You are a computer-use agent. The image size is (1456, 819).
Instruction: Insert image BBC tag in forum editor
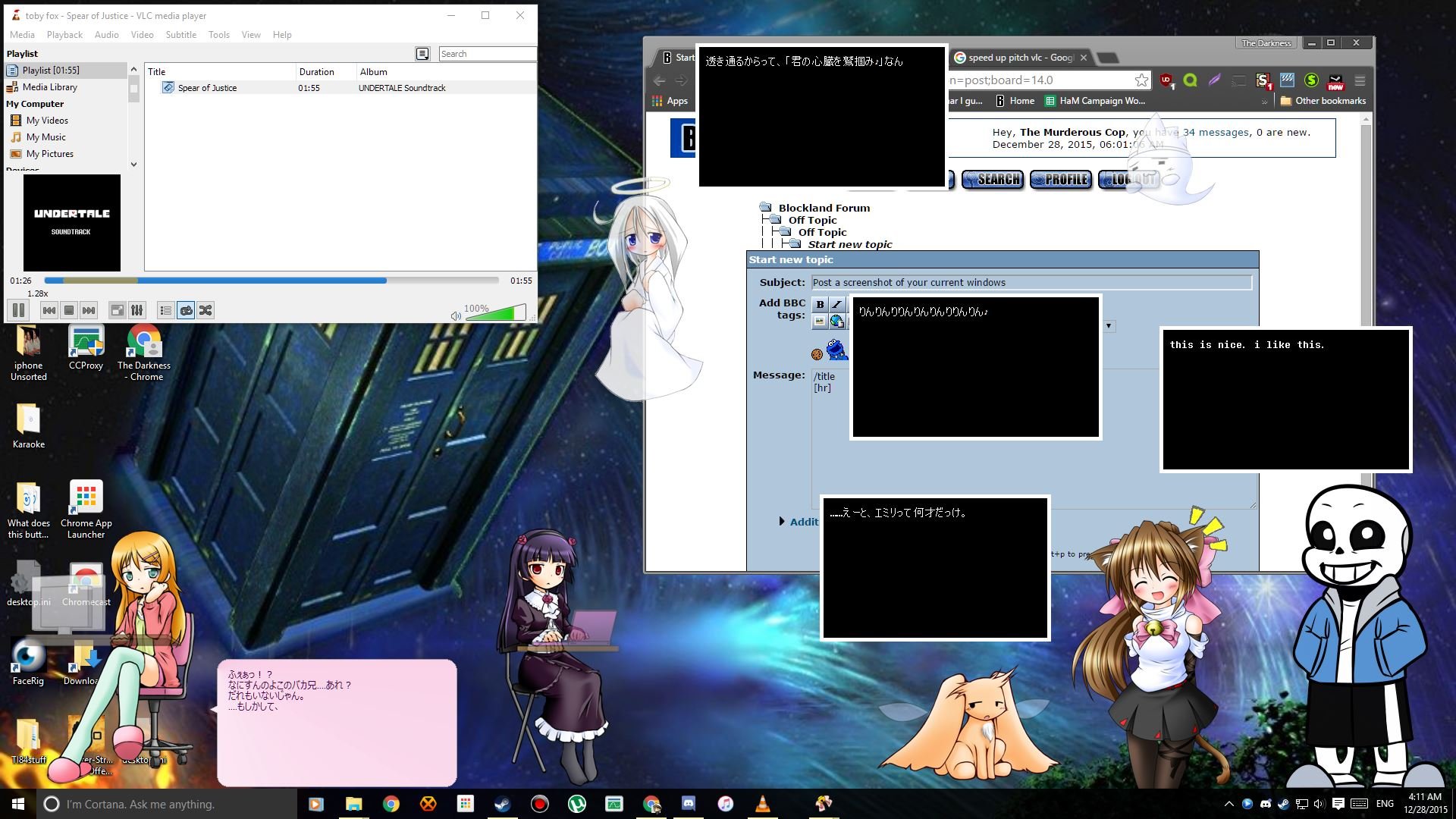(x=820, y=322)
